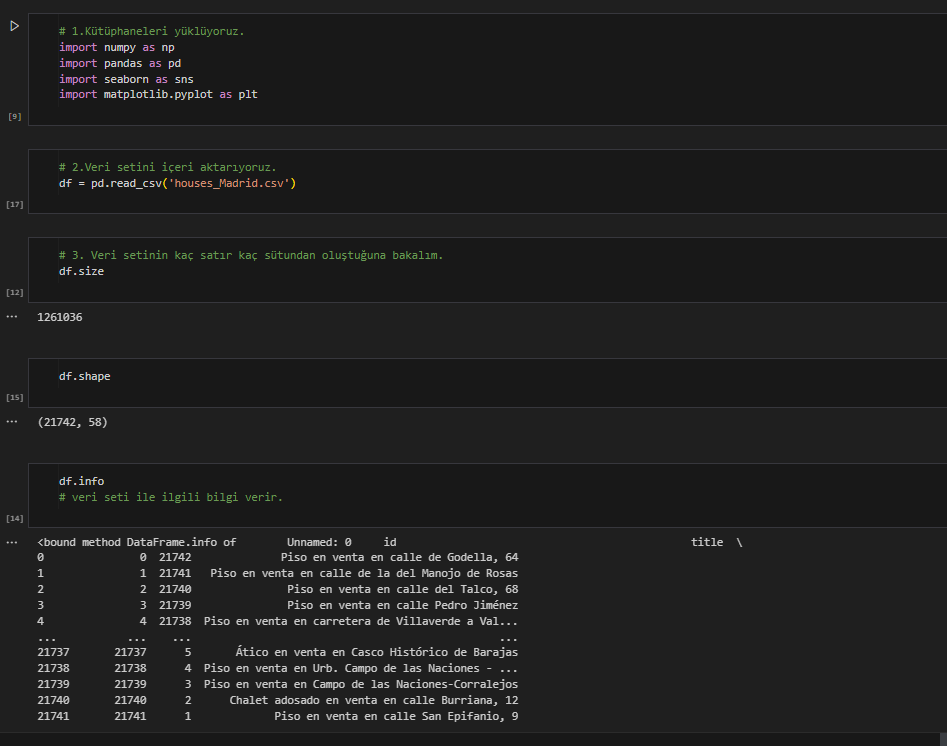Place cursor on 'import matplotlib.pyplot as plt' line

(158, 94)
